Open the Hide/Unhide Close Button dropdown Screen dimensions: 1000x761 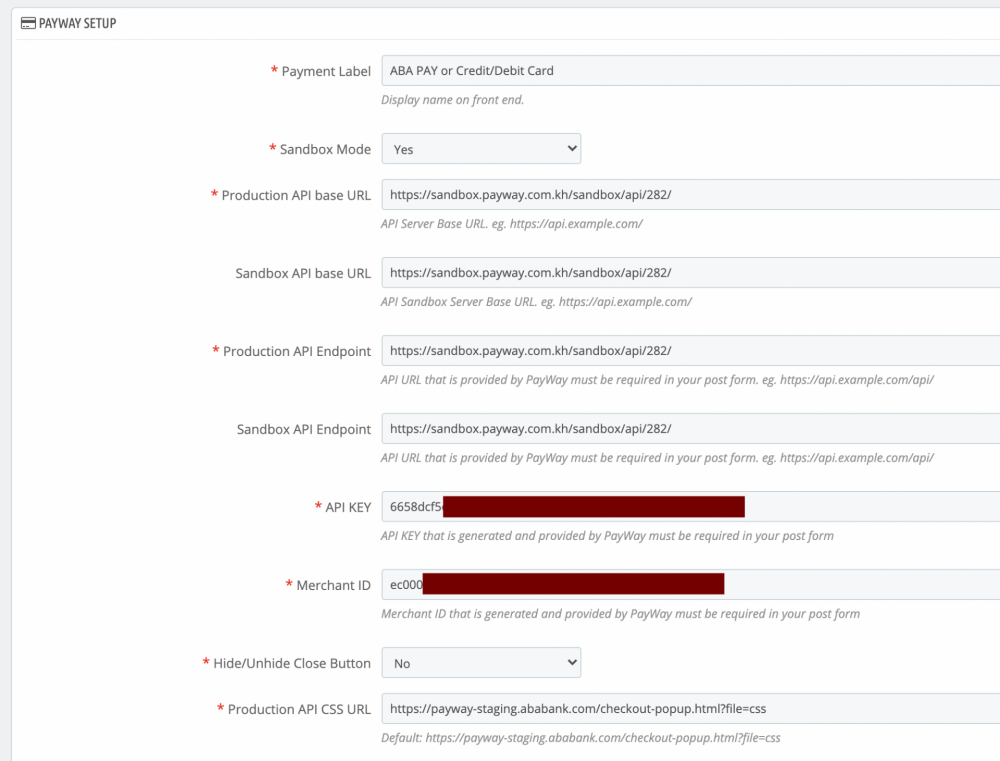coord(481,662)
